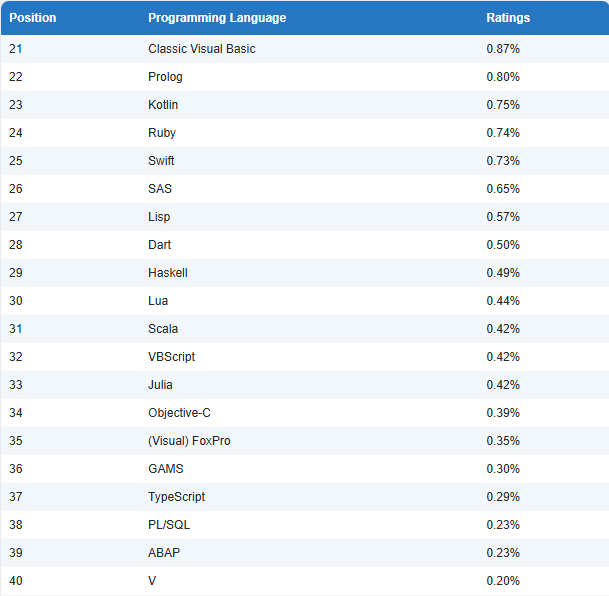Click the Ratings column header
The height and width of the screenshot is (596, 609).
click(x=508, y=18)
